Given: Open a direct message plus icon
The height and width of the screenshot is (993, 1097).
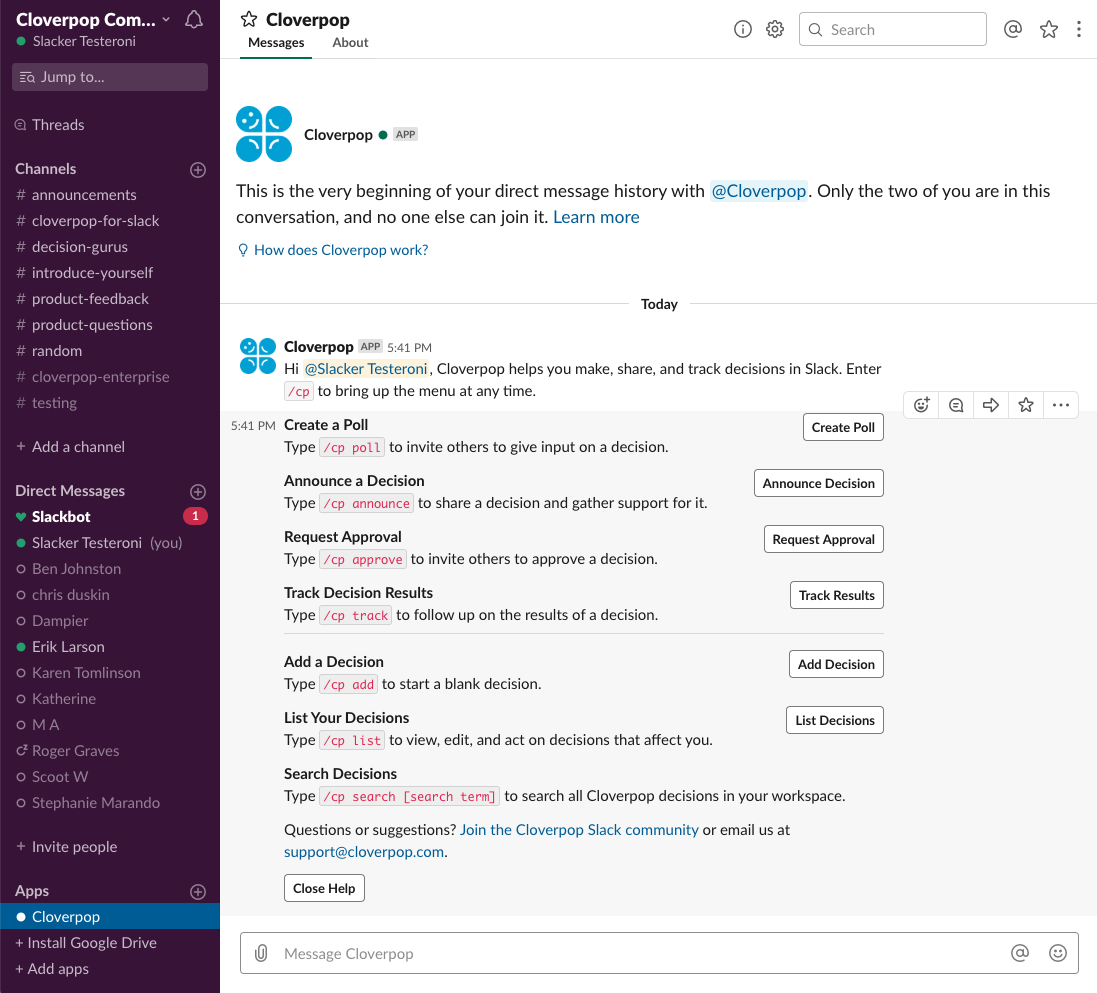Looking at the screenshot, I should coord(198,491).
